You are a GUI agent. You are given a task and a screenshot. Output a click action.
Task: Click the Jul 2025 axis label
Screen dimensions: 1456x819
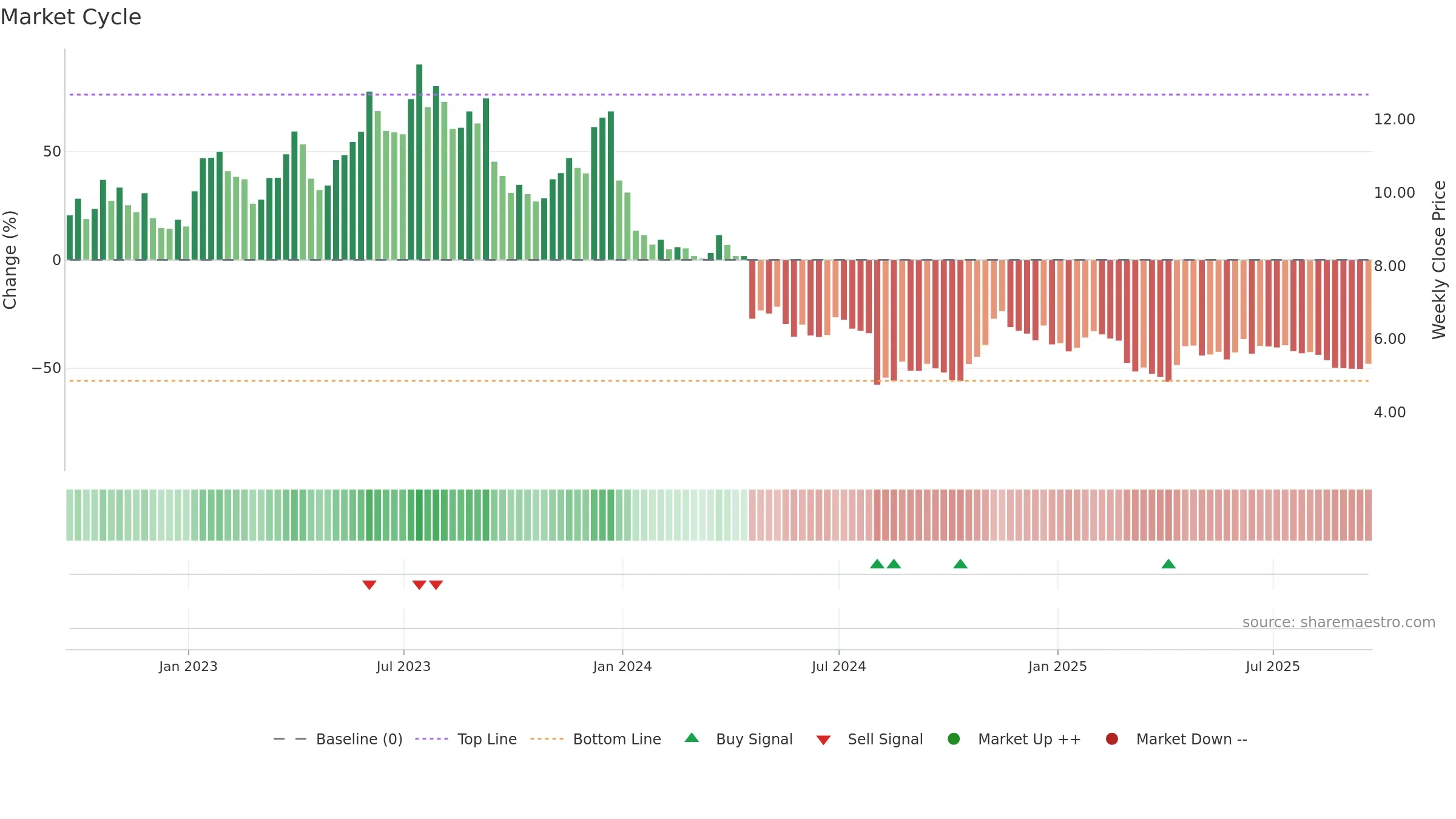coord(1273,666)
